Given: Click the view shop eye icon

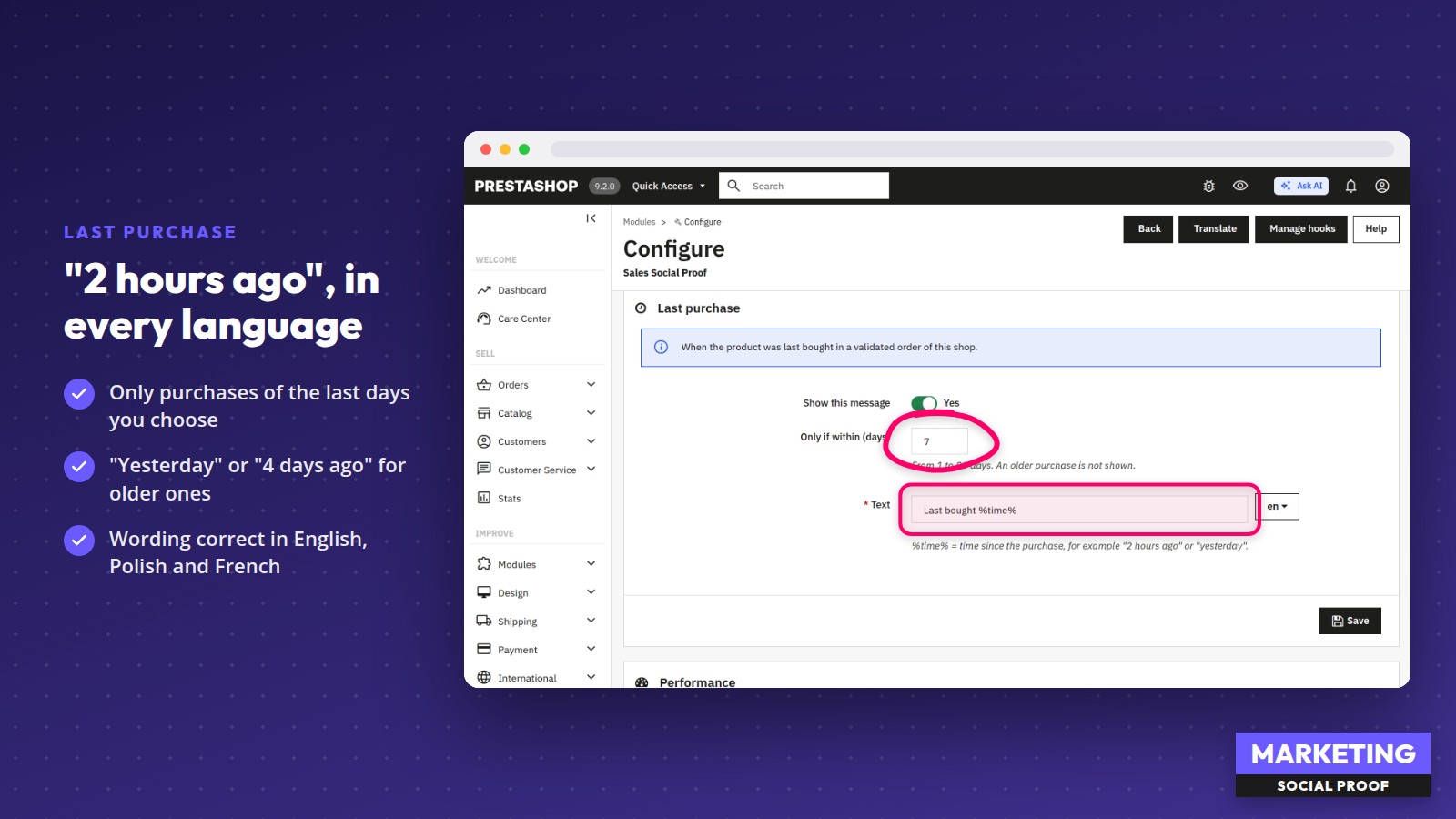Looking at the screenshot, I should [x=1240, y=186].
